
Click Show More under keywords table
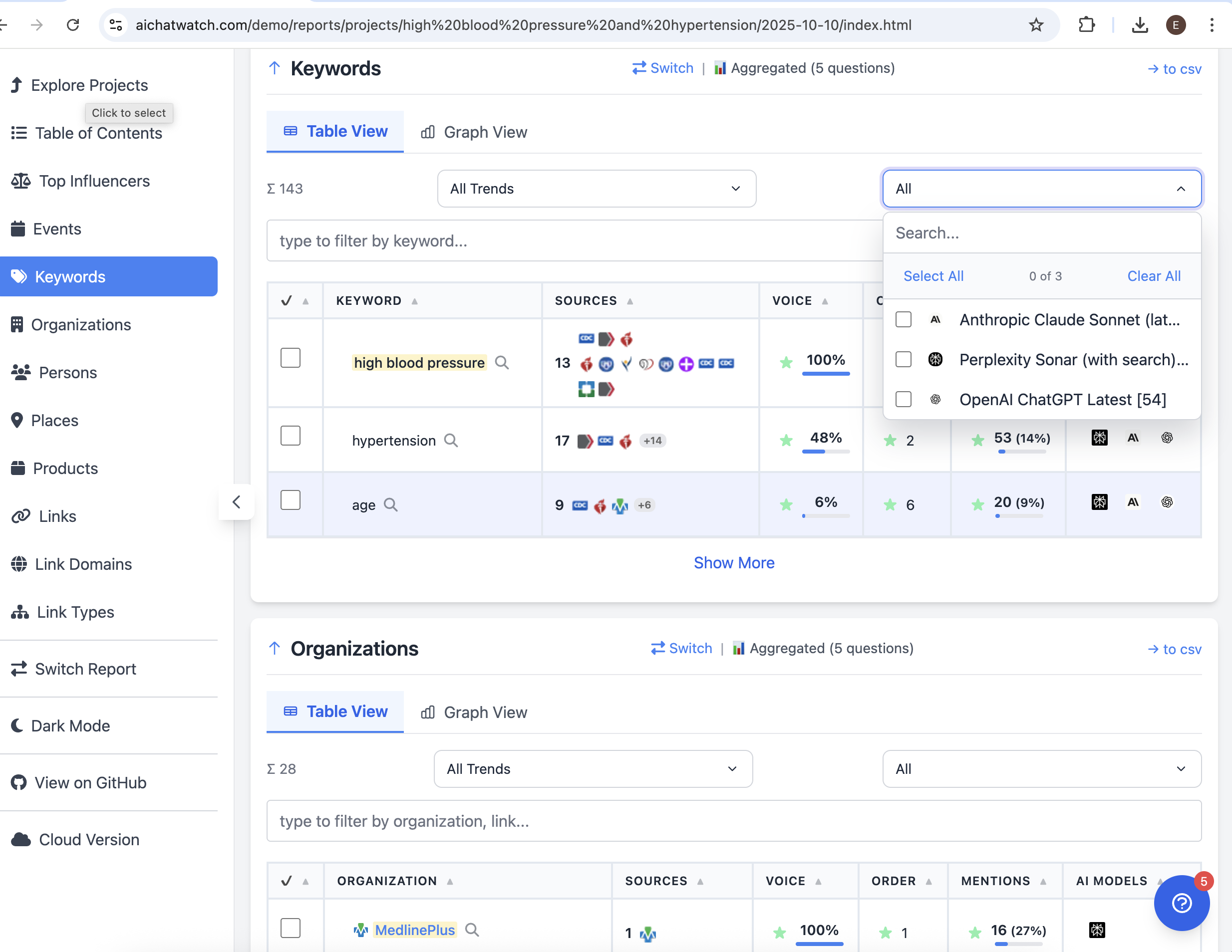[x=734, y=563]
